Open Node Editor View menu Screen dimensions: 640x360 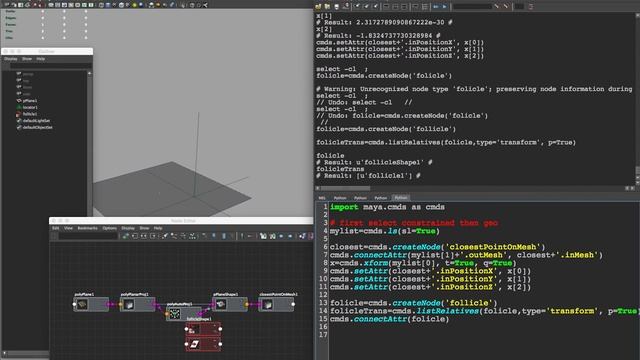pos(68,228)
